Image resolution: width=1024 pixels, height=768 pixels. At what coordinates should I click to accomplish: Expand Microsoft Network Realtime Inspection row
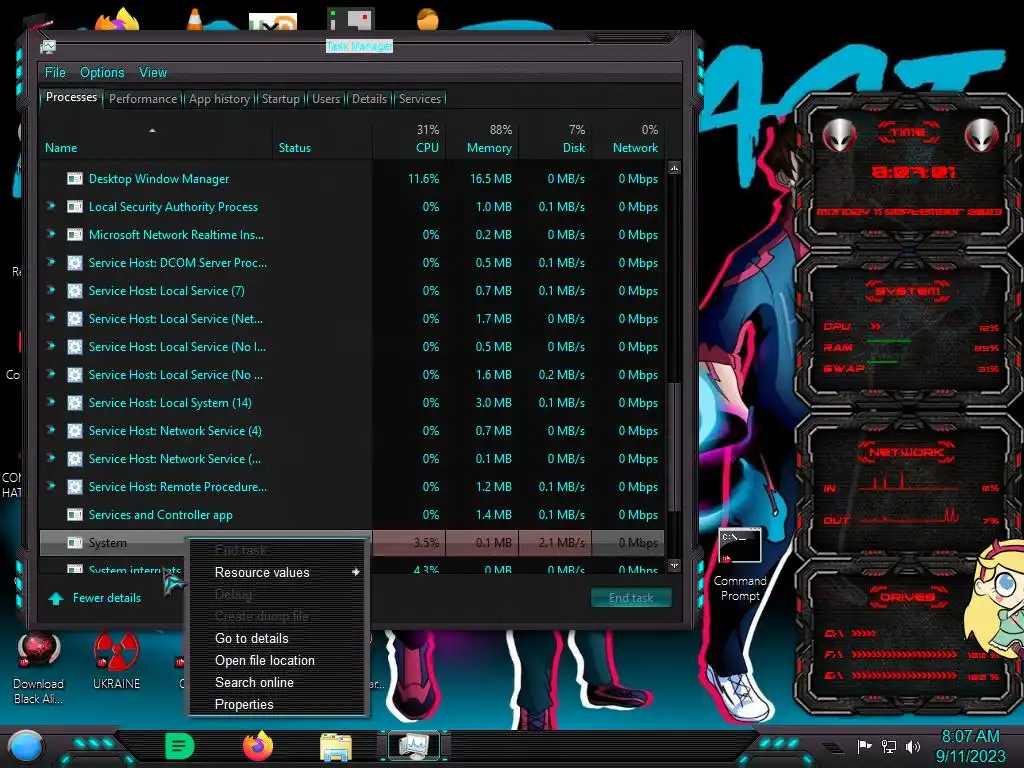pyautogui.click(x=51, y=234)
